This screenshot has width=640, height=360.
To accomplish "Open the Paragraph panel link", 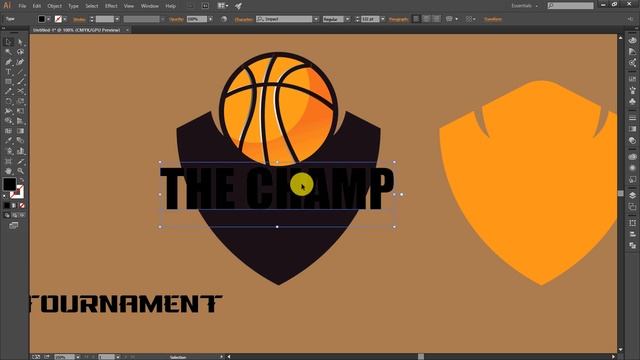I will 399,19.
